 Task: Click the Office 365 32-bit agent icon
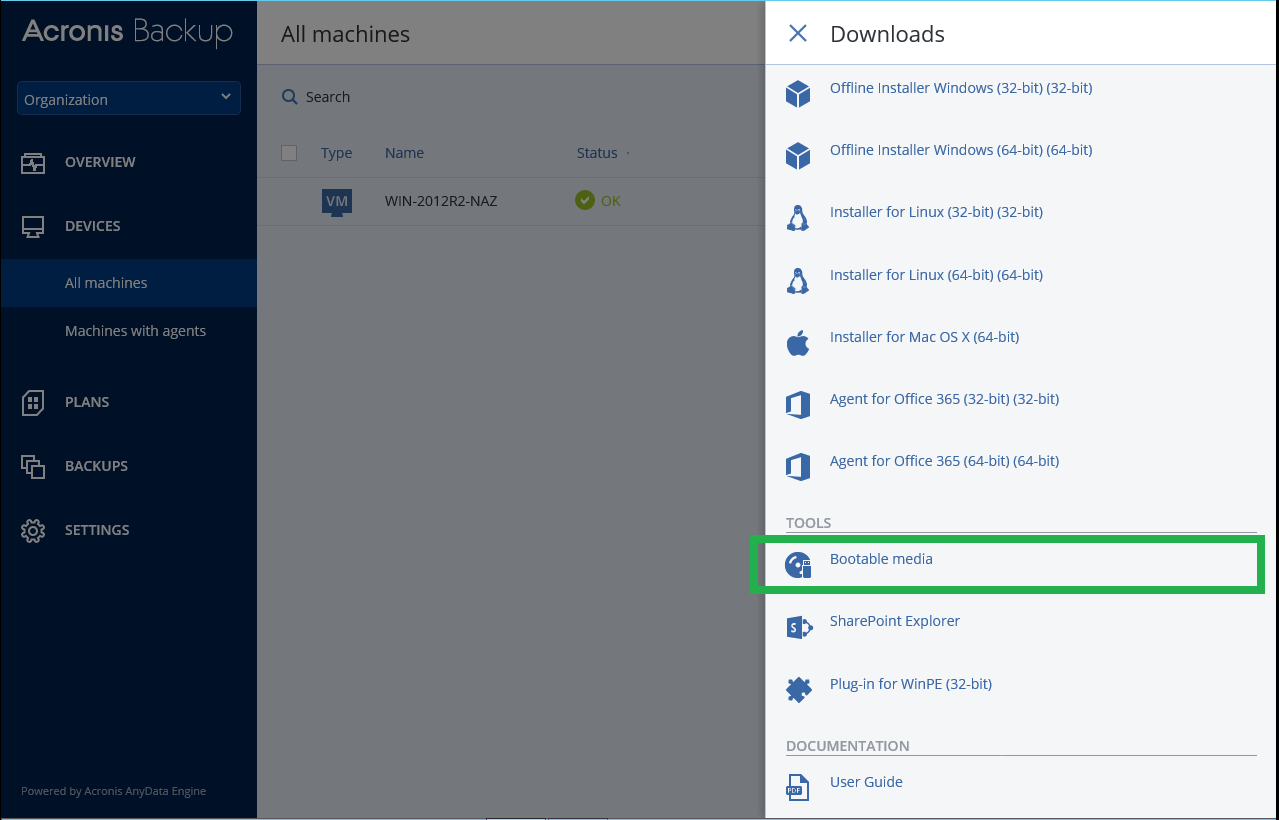(x=798, y=405)
